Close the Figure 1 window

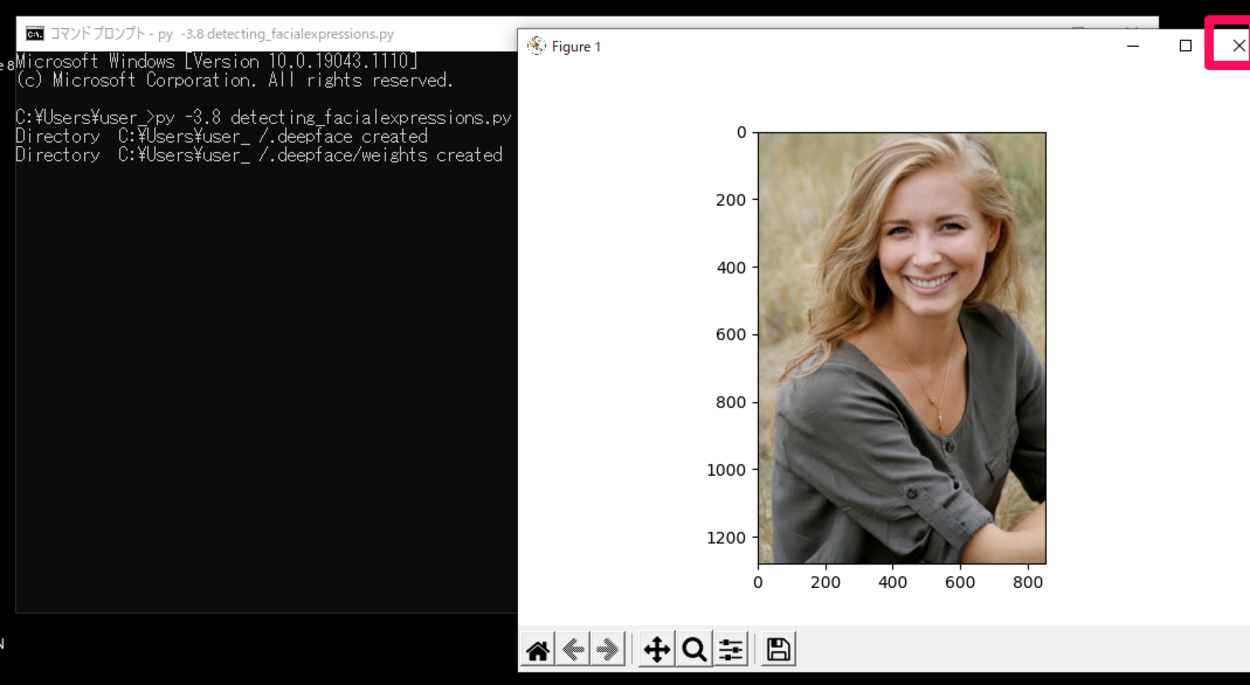[1238, 45]
